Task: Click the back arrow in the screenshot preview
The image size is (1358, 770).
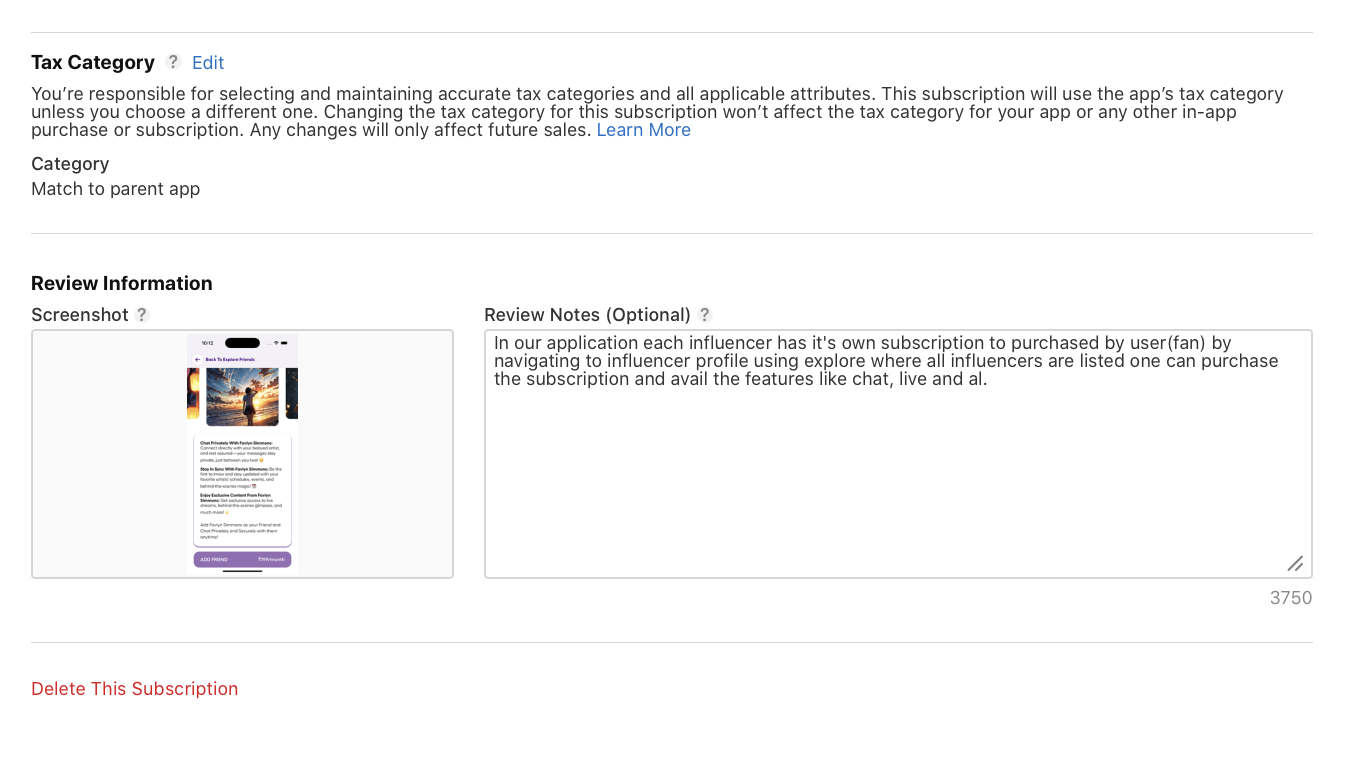Action: pos(197,359)
